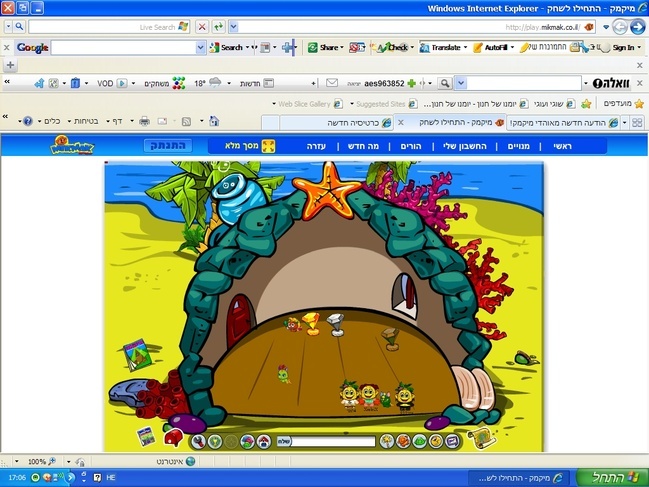
Task: Open the help menu item in site nav
Action: [316, 146]
